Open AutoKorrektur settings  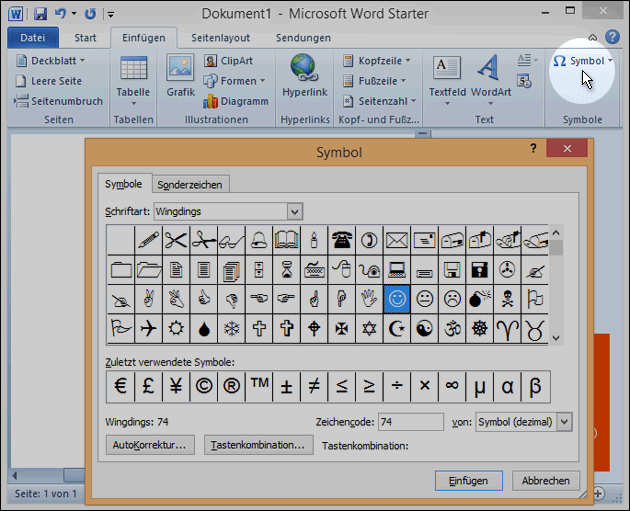click(150, 445)
